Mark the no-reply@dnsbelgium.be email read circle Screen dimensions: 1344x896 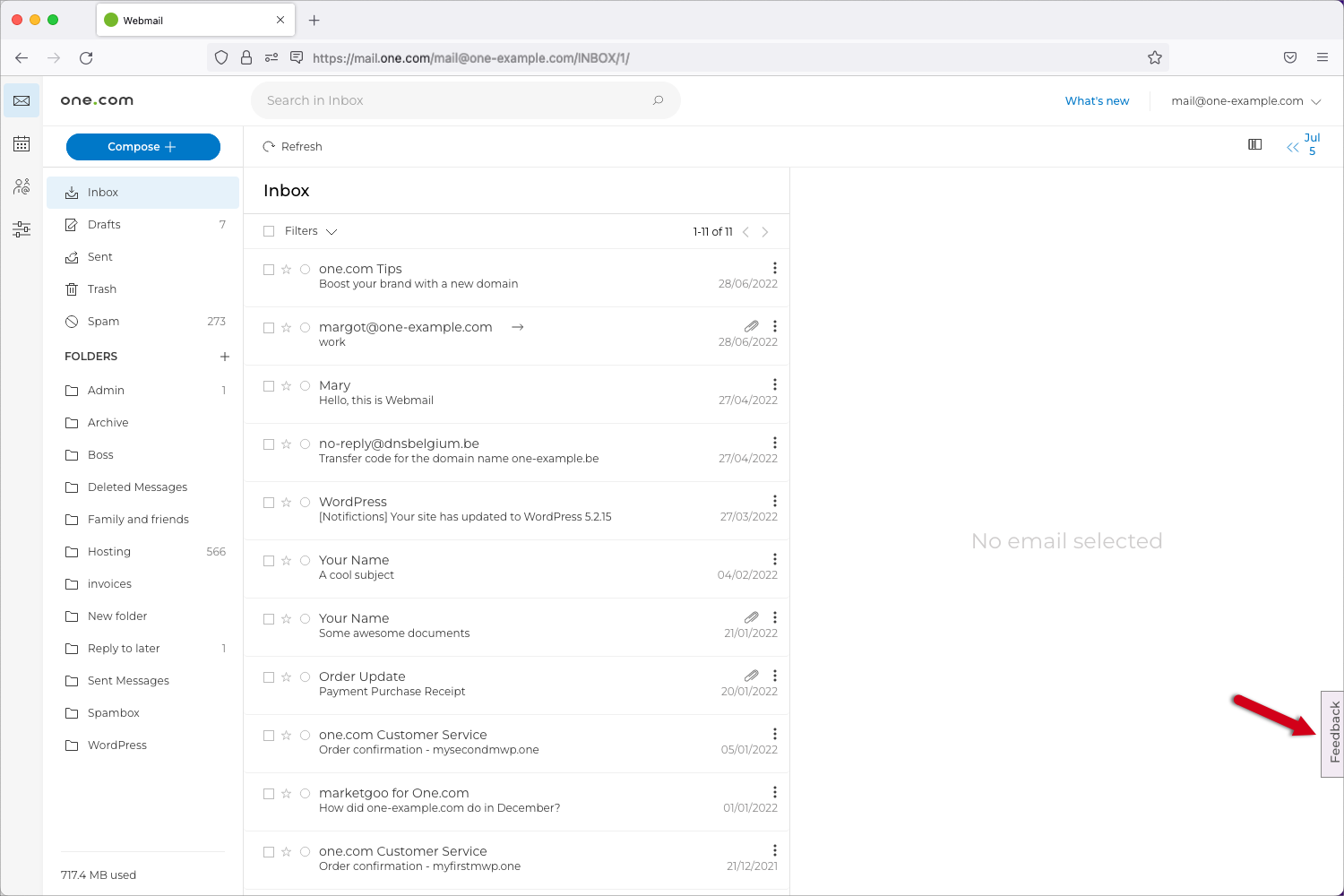coord(305,444)
